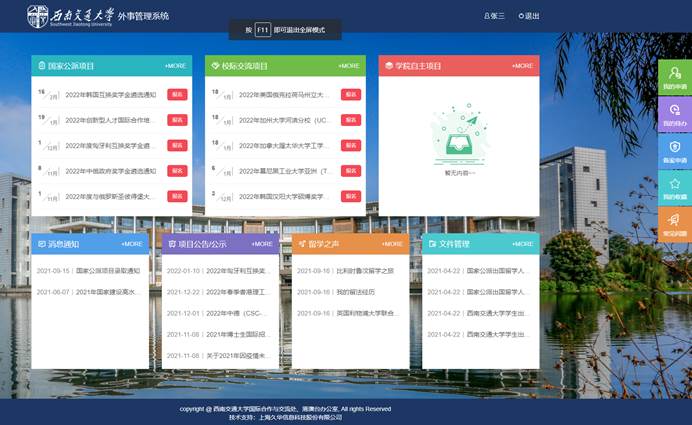Open the blue shield sidebar icon

(x=674, y=150)
